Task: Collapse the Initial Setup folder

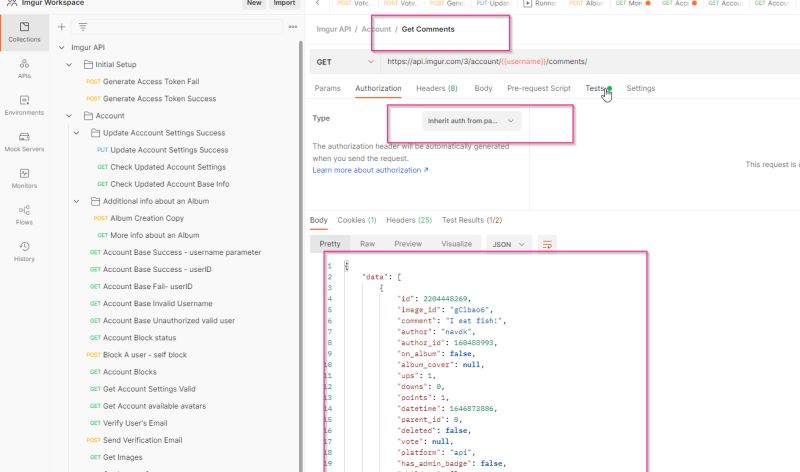Action: 69,65
